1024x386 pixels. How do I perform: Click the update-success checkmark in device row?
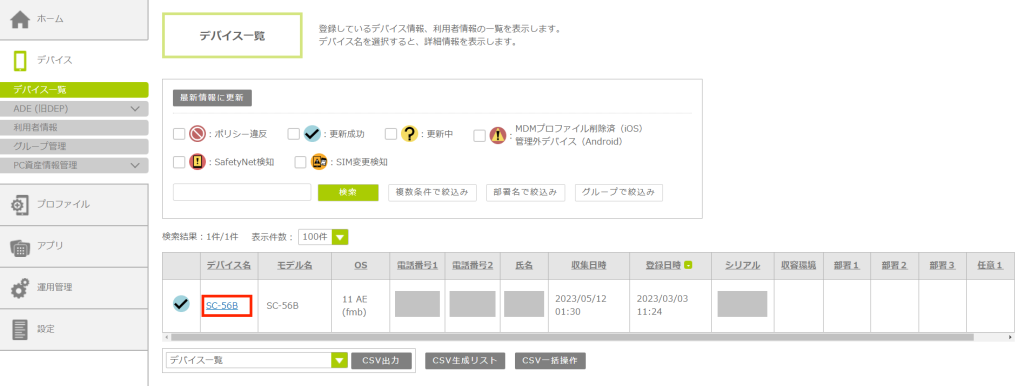tap(181, 304)
